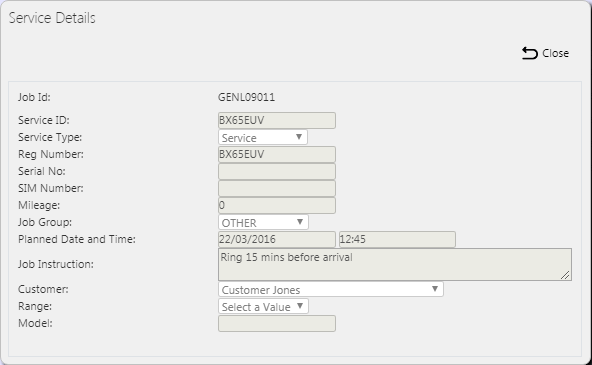Click the Close back-arrow icon

tap(530, 53)
